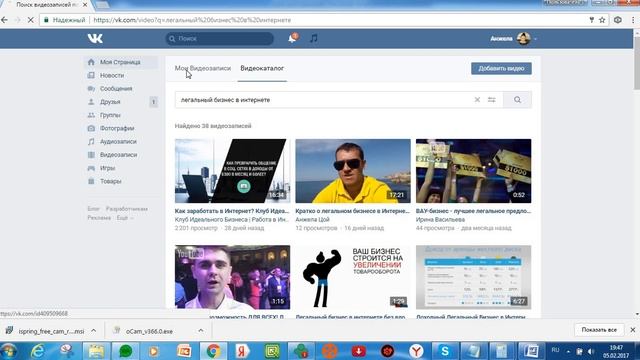Viewport: 640px width, 360px height.
Task: Open YouTube video thumbnail lasting 1:15
Action: click(232, 277)
